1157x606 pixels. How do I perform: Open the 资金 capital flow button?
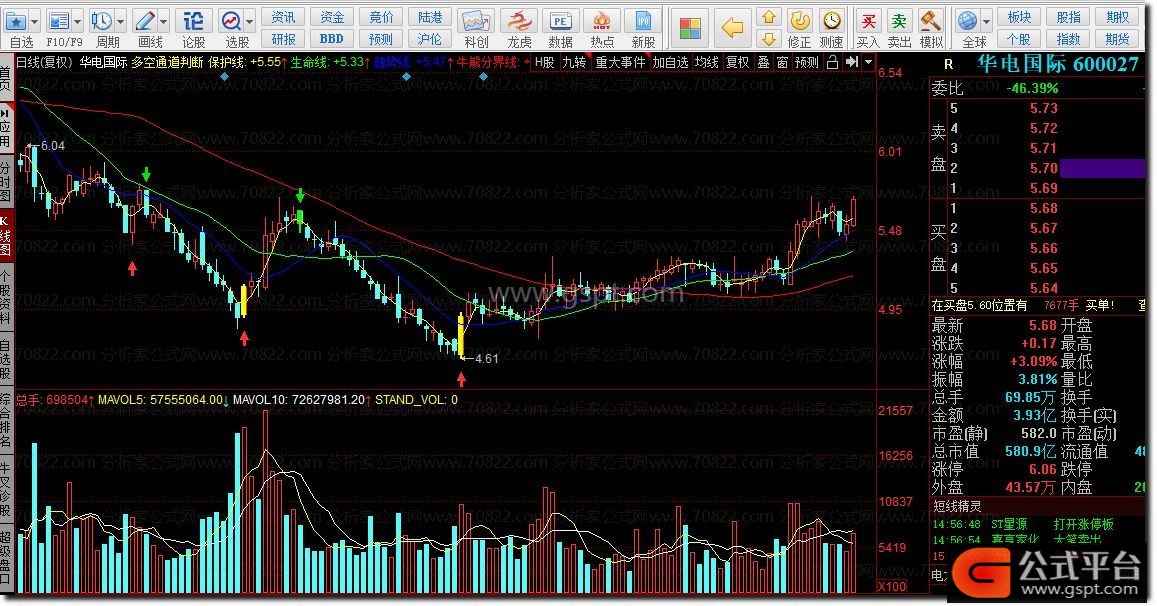tap(332, 17)
